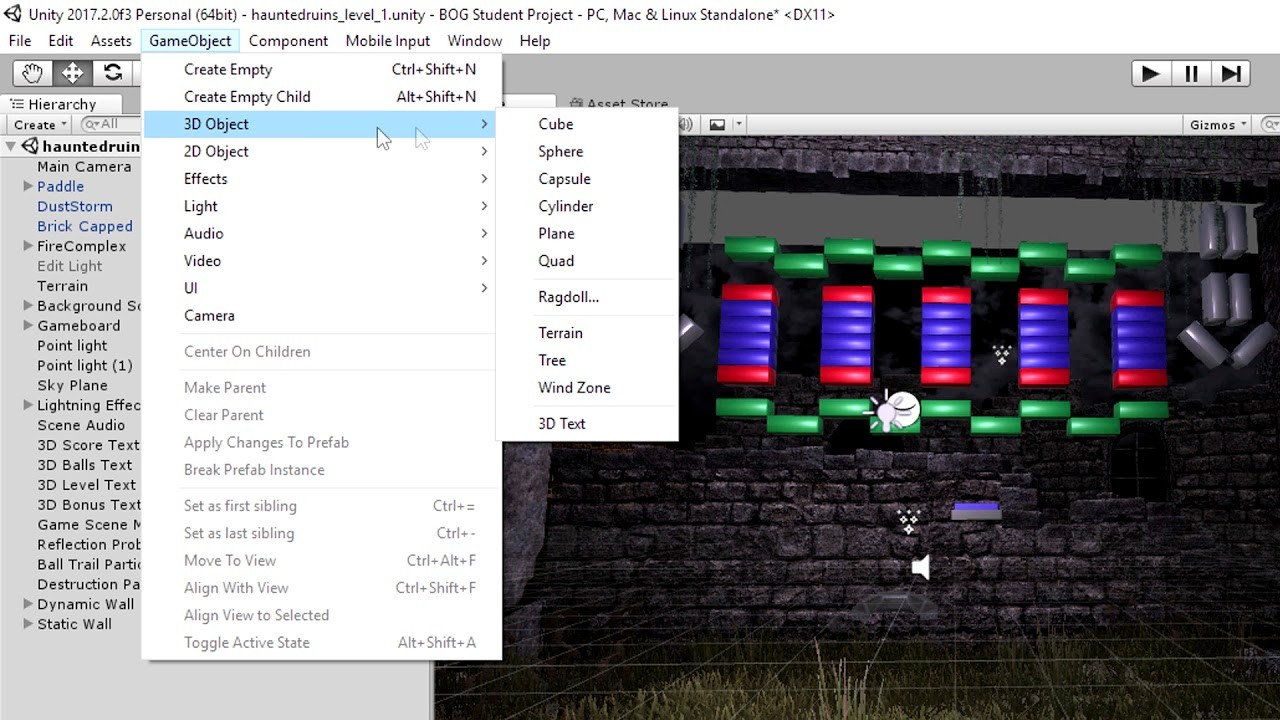This screenshot has width=1280, height=720.
Task: Create a Plane 3D object
Action: pos(588,233)
